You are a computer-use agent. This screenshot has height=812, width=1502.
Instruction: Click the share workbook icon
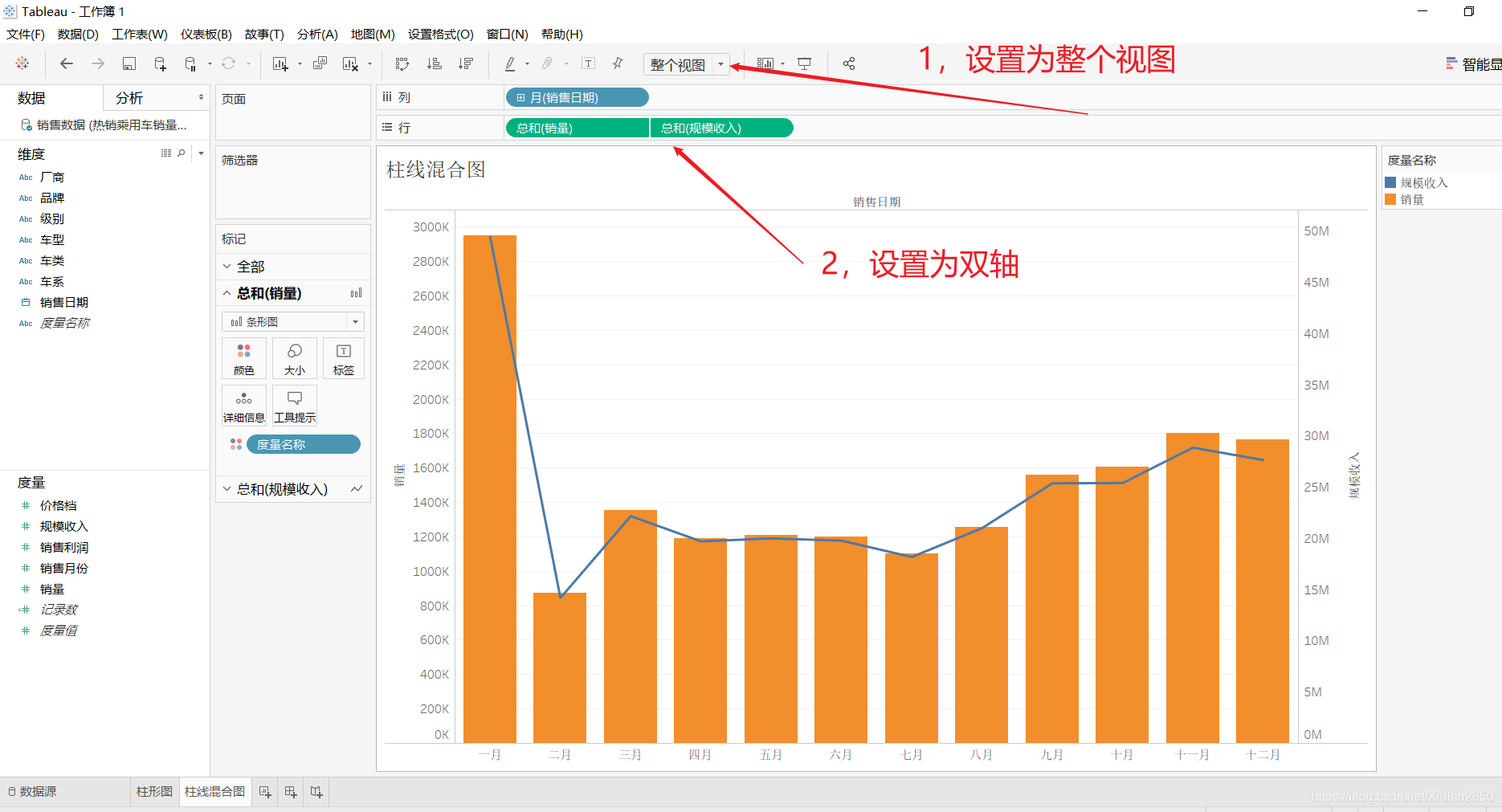click(x=849, y=63)
